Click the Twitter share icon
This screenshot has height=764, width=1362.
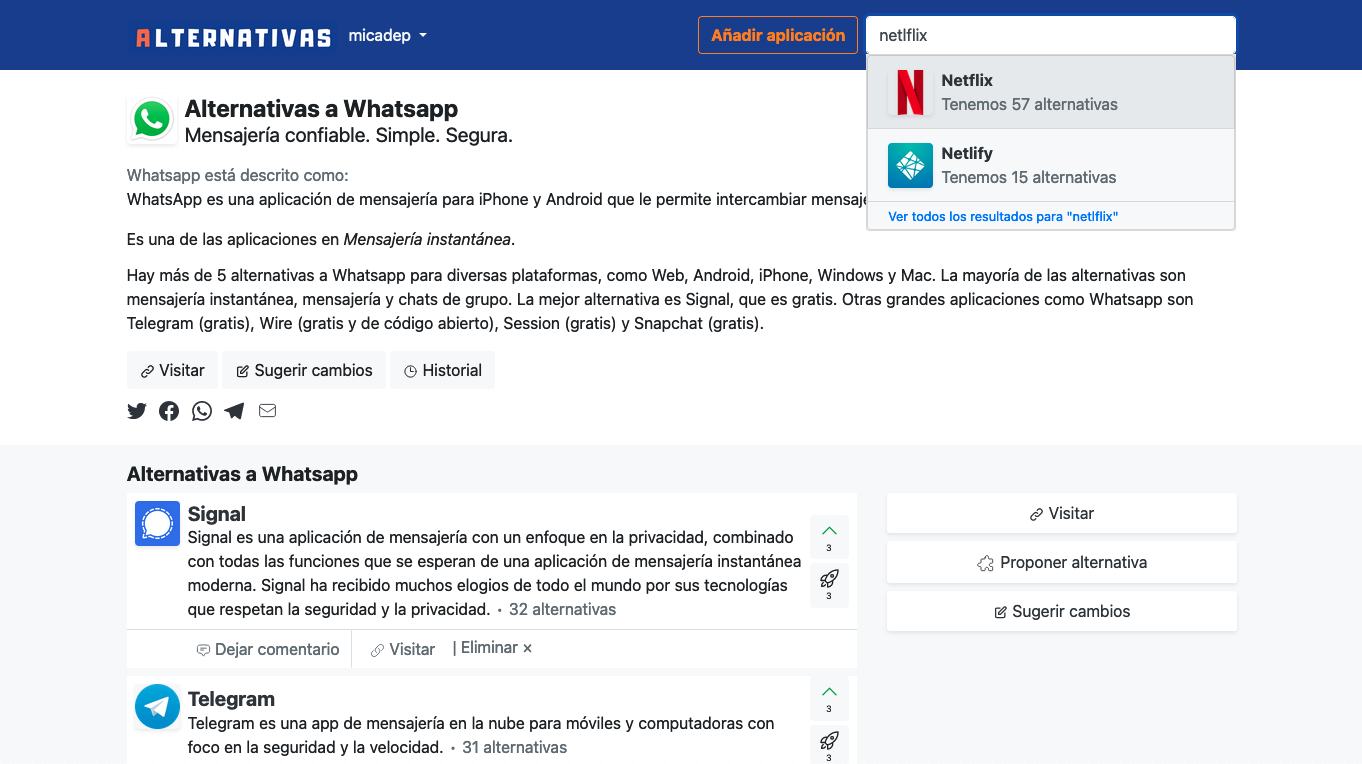137,411
